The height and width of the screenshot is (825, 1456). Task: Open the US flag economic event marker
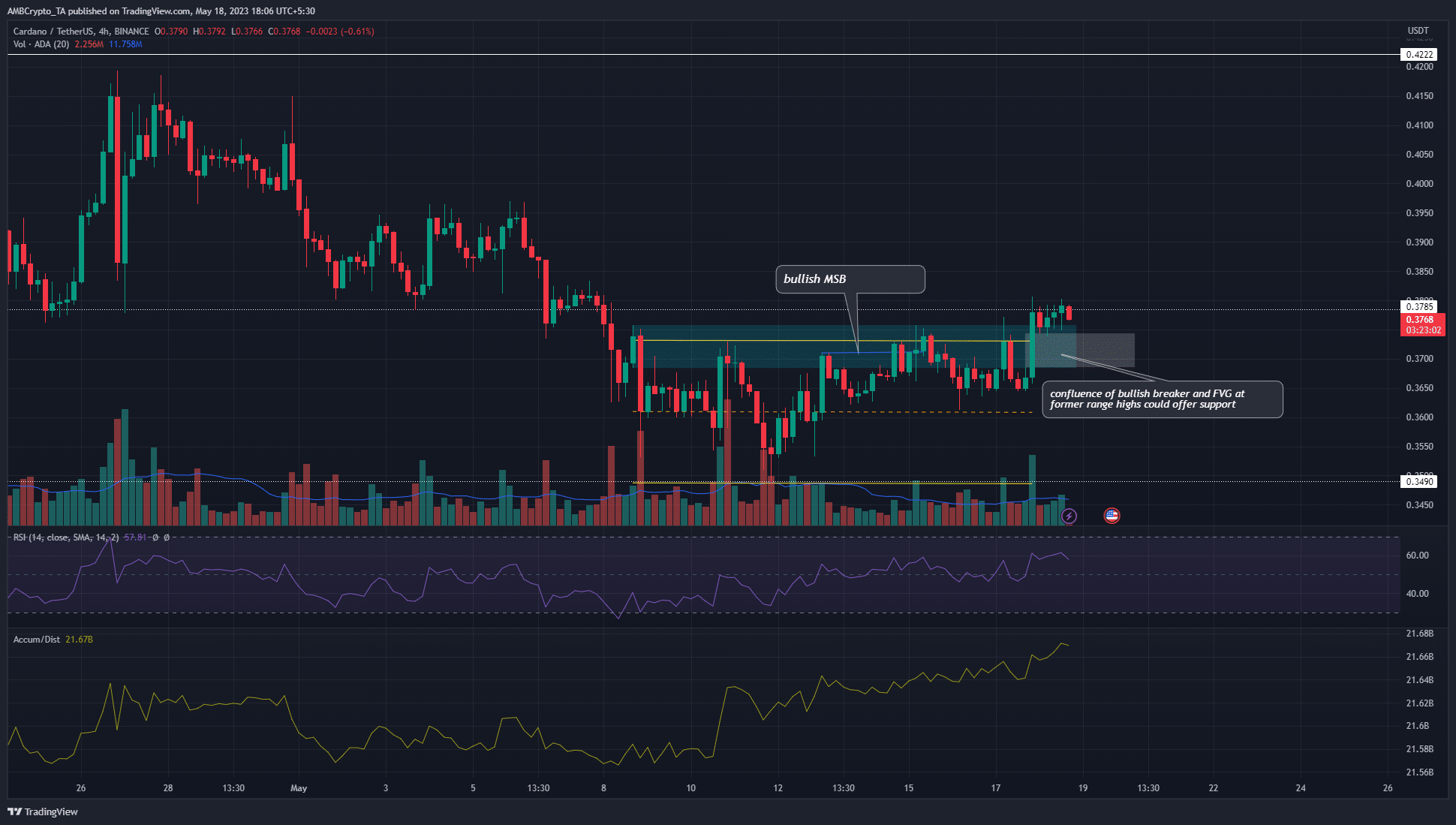pos(1112,516)
